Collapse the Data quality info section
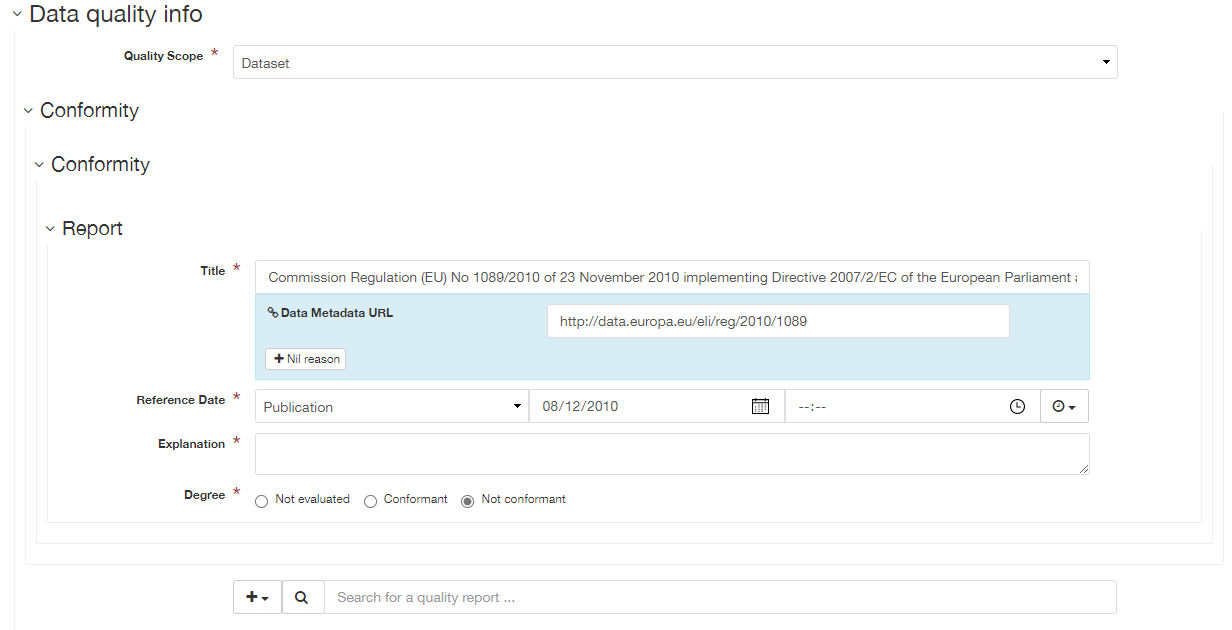The height and width of the screenshot is (630, 1232). pyautogui.click(x=17, y=15)
